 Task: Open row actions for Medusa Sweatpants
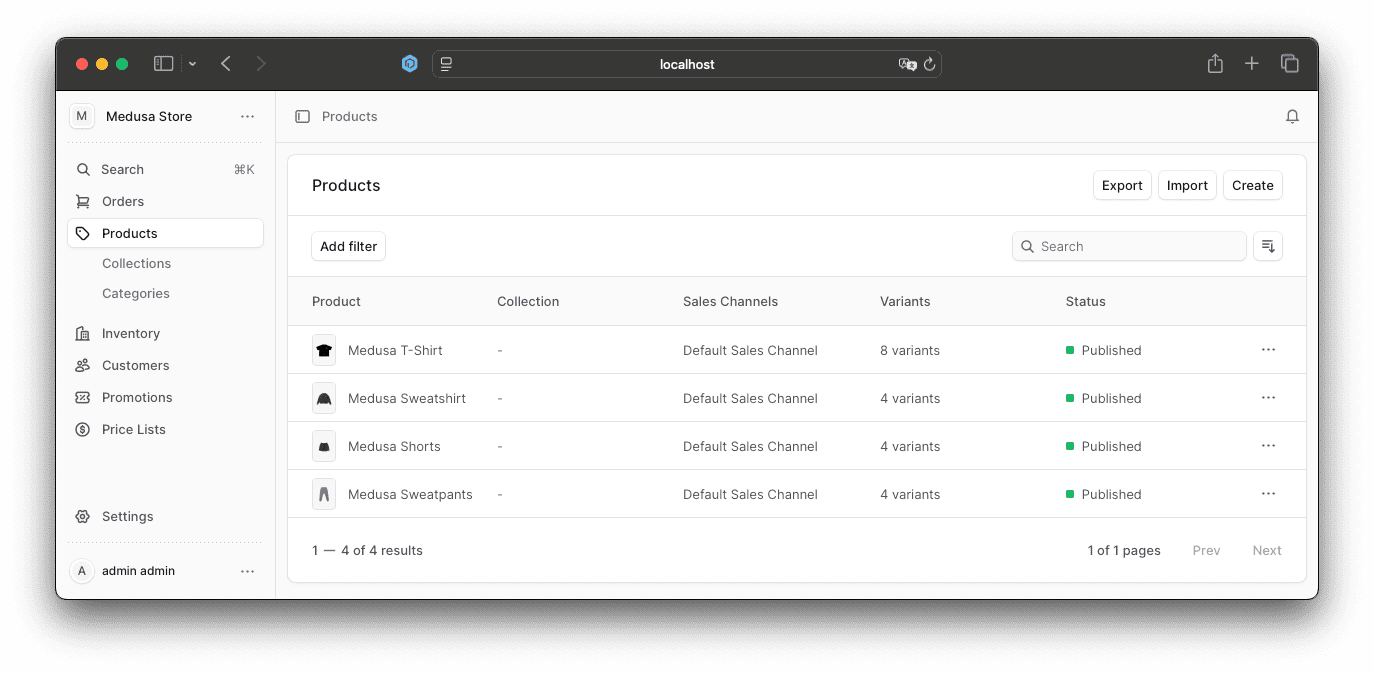1268,494
